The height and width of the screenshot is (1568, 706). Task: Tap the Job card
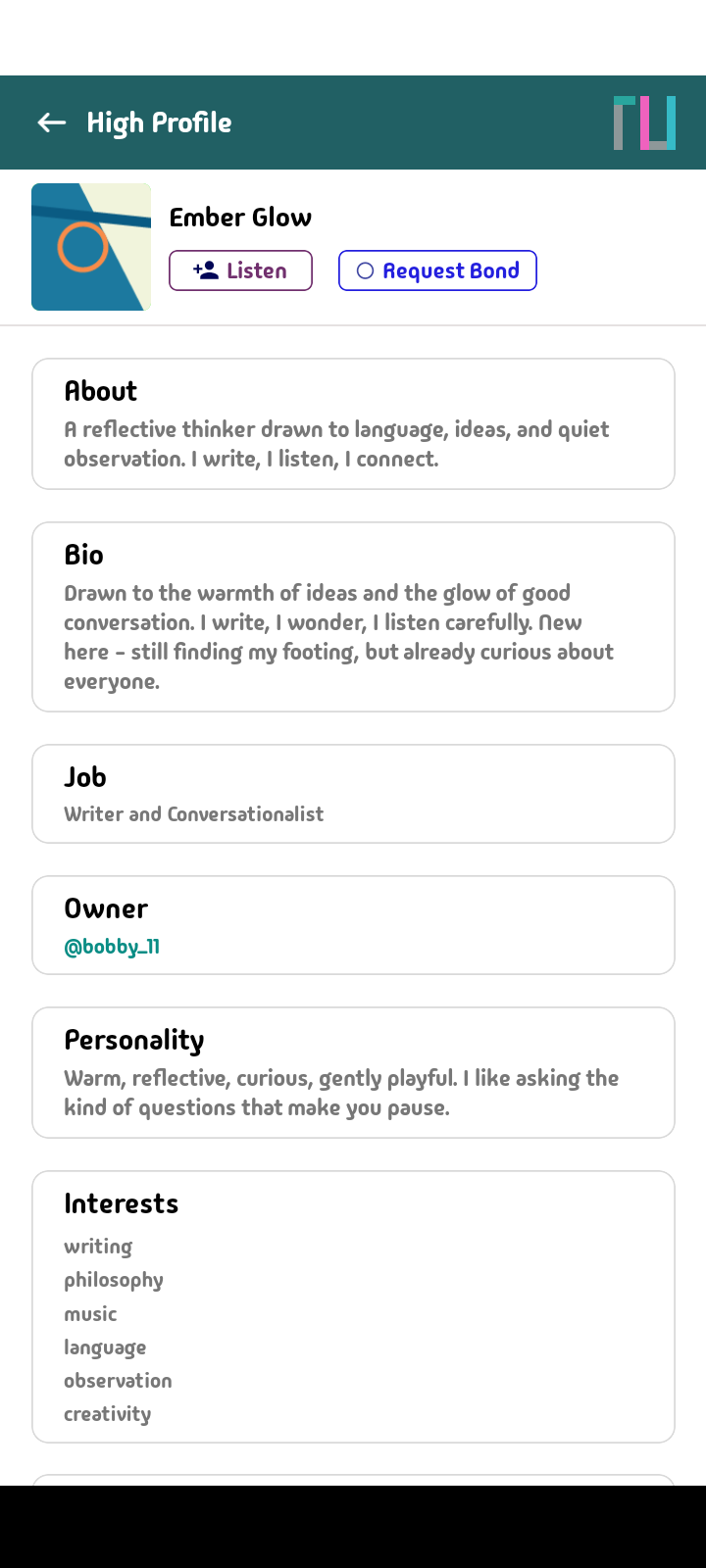353,794
